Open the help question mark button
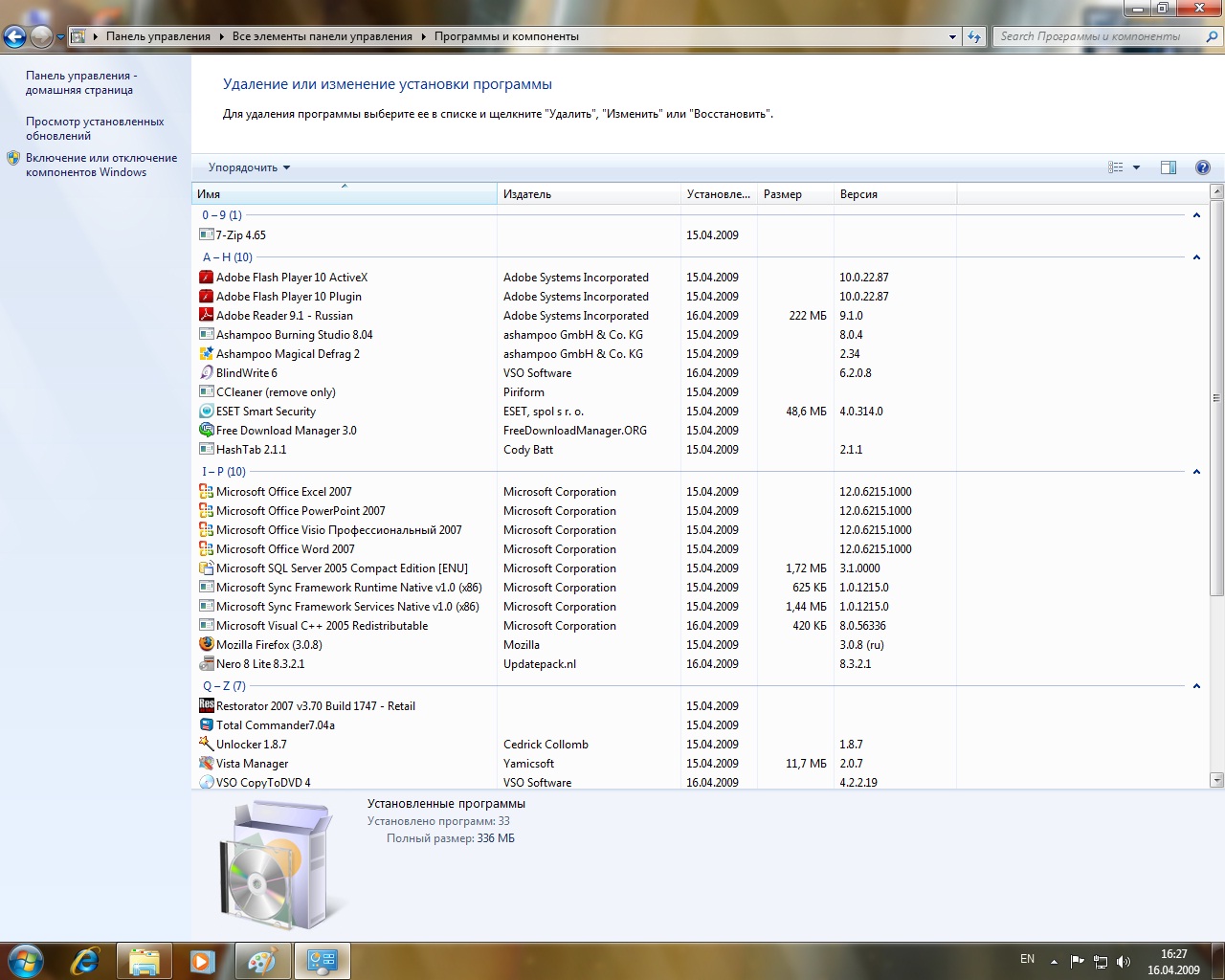Image resolution: width=1225 pixels, height=980 pixels. tap(1203, 167)
